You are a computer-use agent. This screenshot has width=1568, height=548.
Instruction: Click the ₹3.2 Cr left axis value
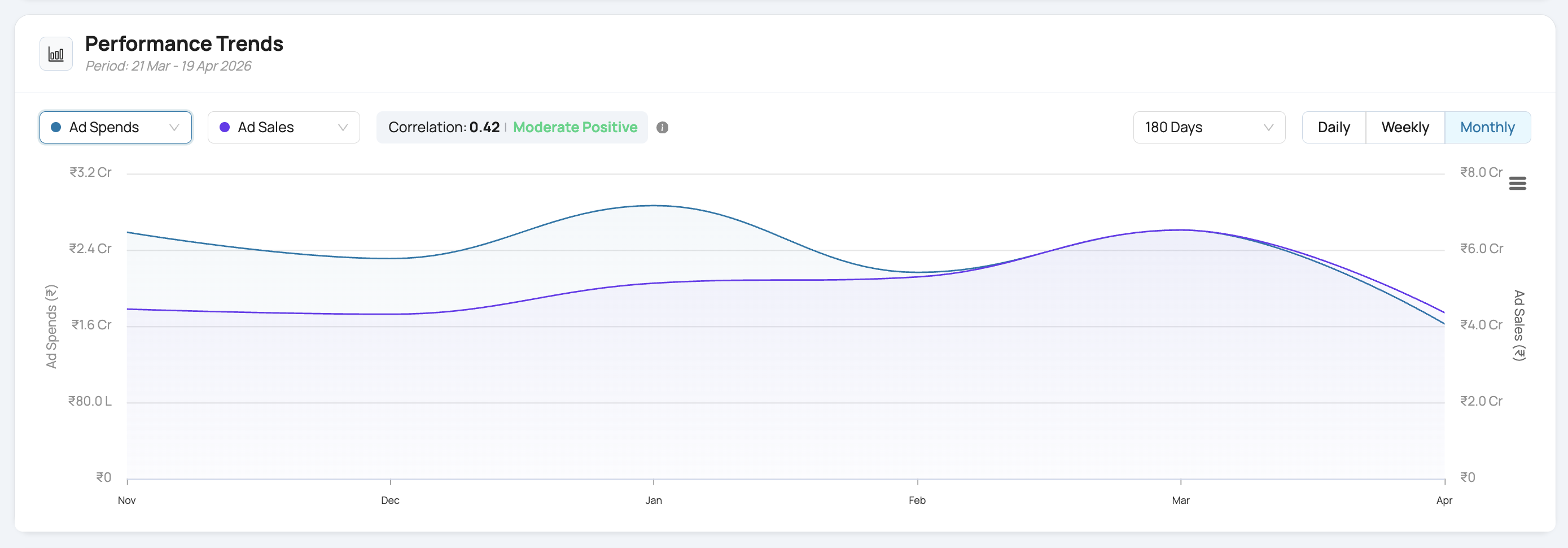pos(90,172)
